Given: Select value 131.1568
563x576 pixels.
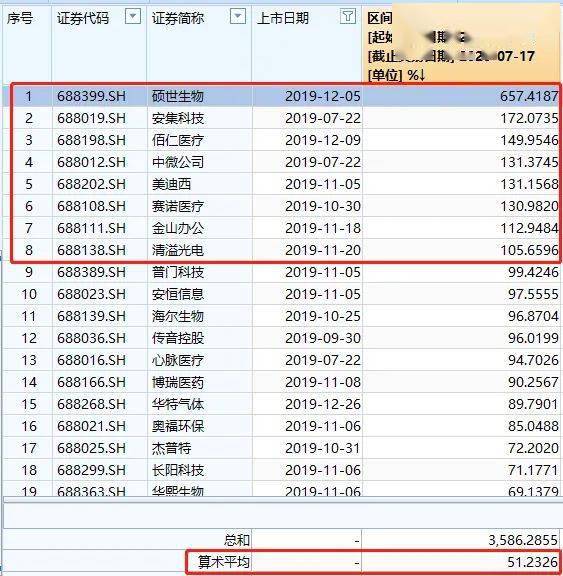Looking at the screenshot, I should [529, 184].
